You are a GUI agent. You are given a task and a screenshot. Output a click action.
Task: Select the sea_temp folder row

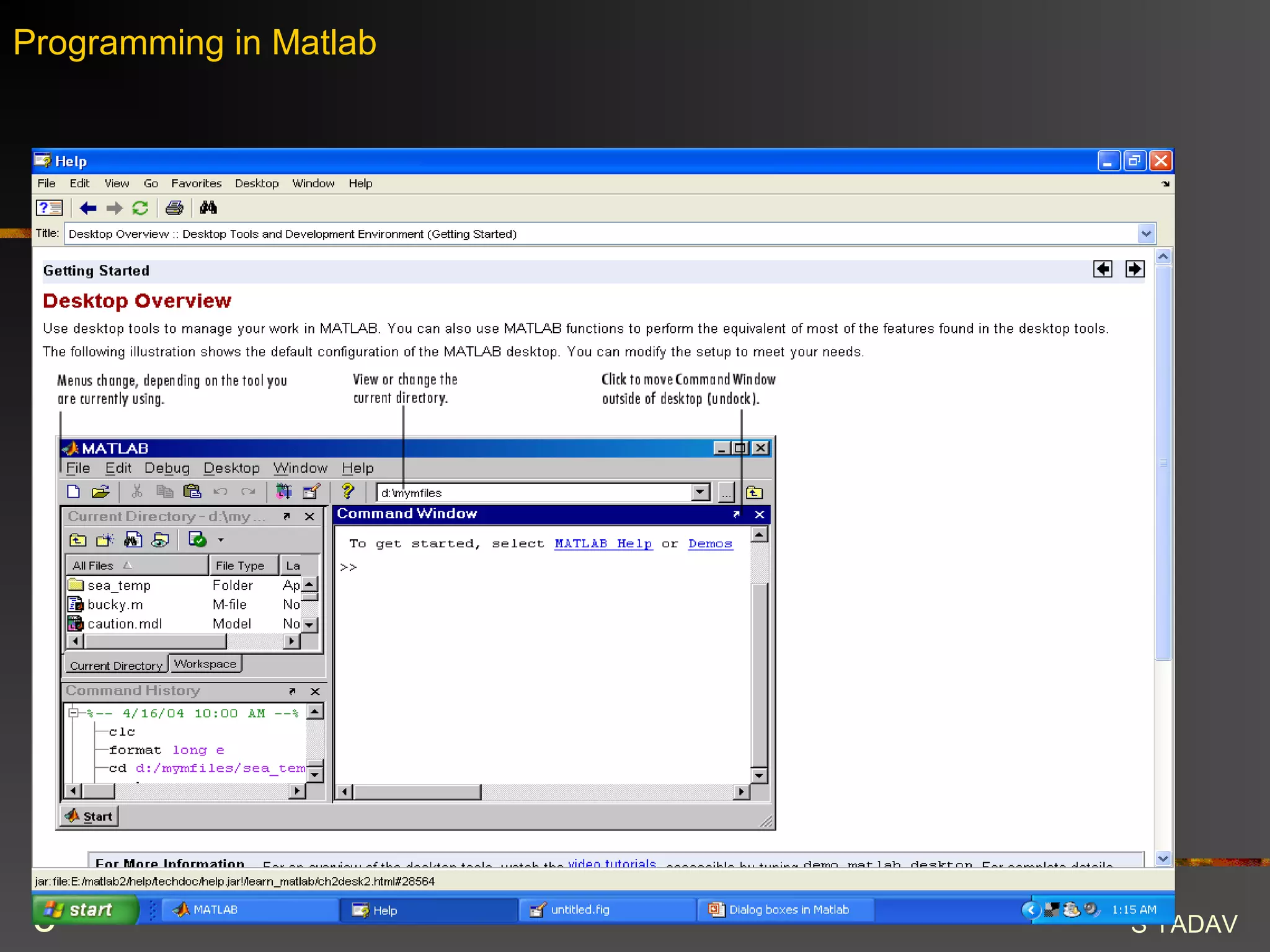pyautogui.click(x=184, y=585)
